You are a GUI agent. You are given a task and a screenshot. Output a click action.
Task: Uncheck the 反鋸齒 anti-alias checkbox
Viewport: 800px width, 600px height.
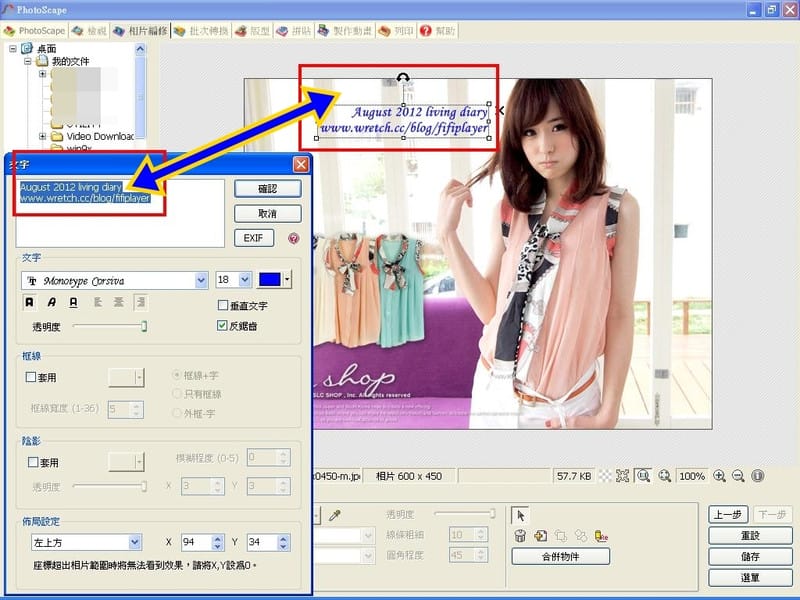click(x=223, y=326)
